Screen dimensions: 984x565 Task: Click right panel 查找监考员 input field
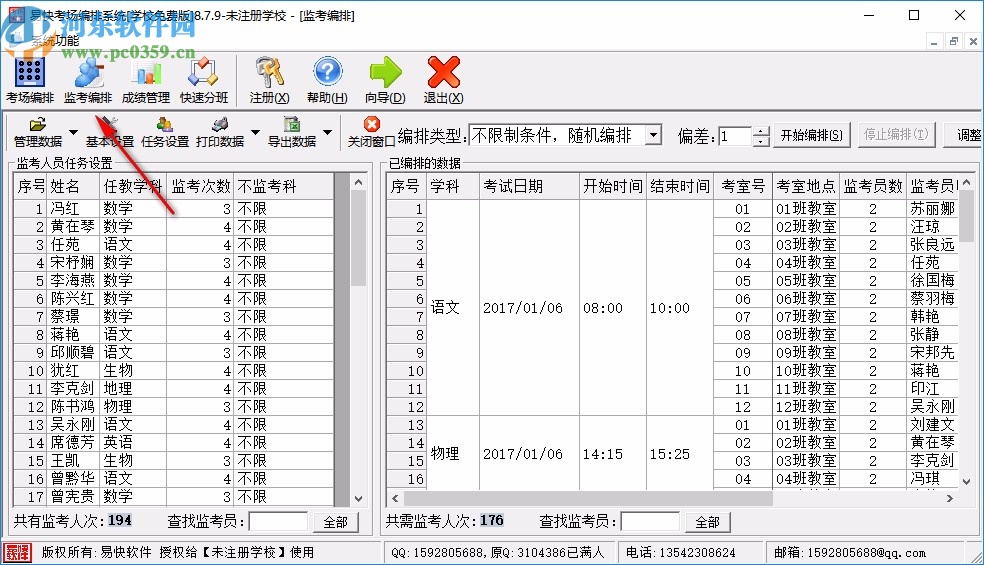[650, 522]
